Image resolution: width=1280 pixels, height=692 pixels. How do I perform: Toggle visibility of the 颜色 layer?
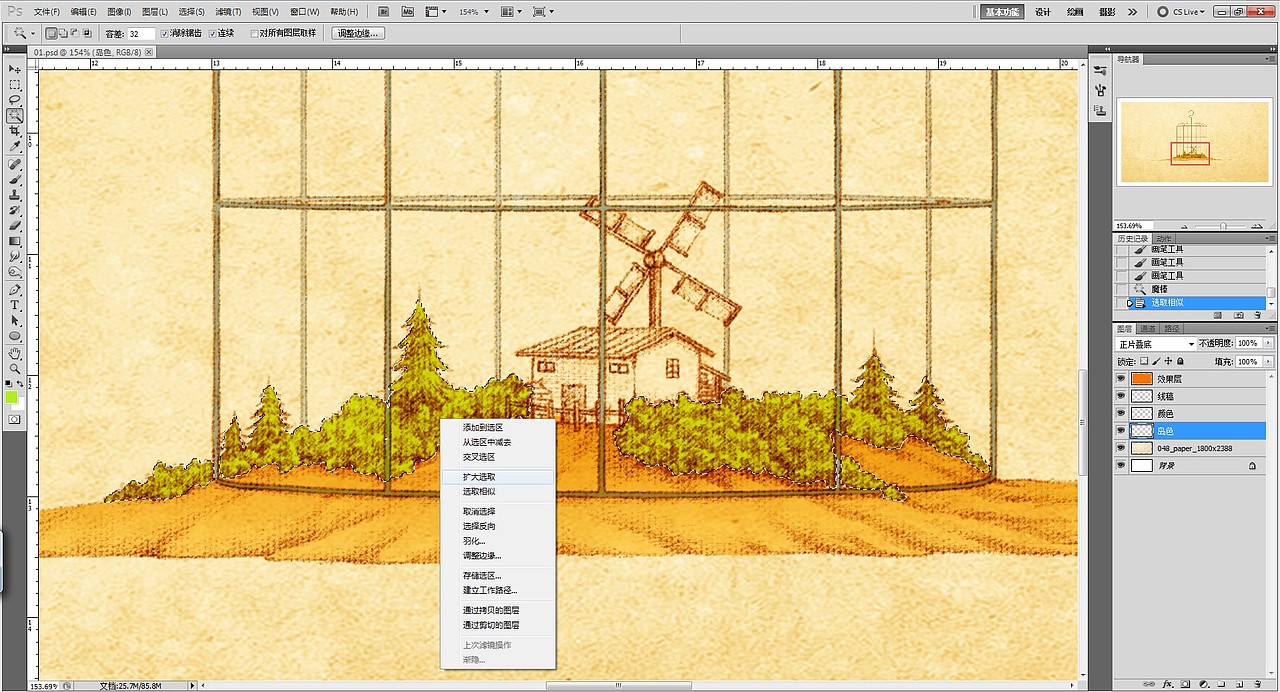[x=1122, y=414]
